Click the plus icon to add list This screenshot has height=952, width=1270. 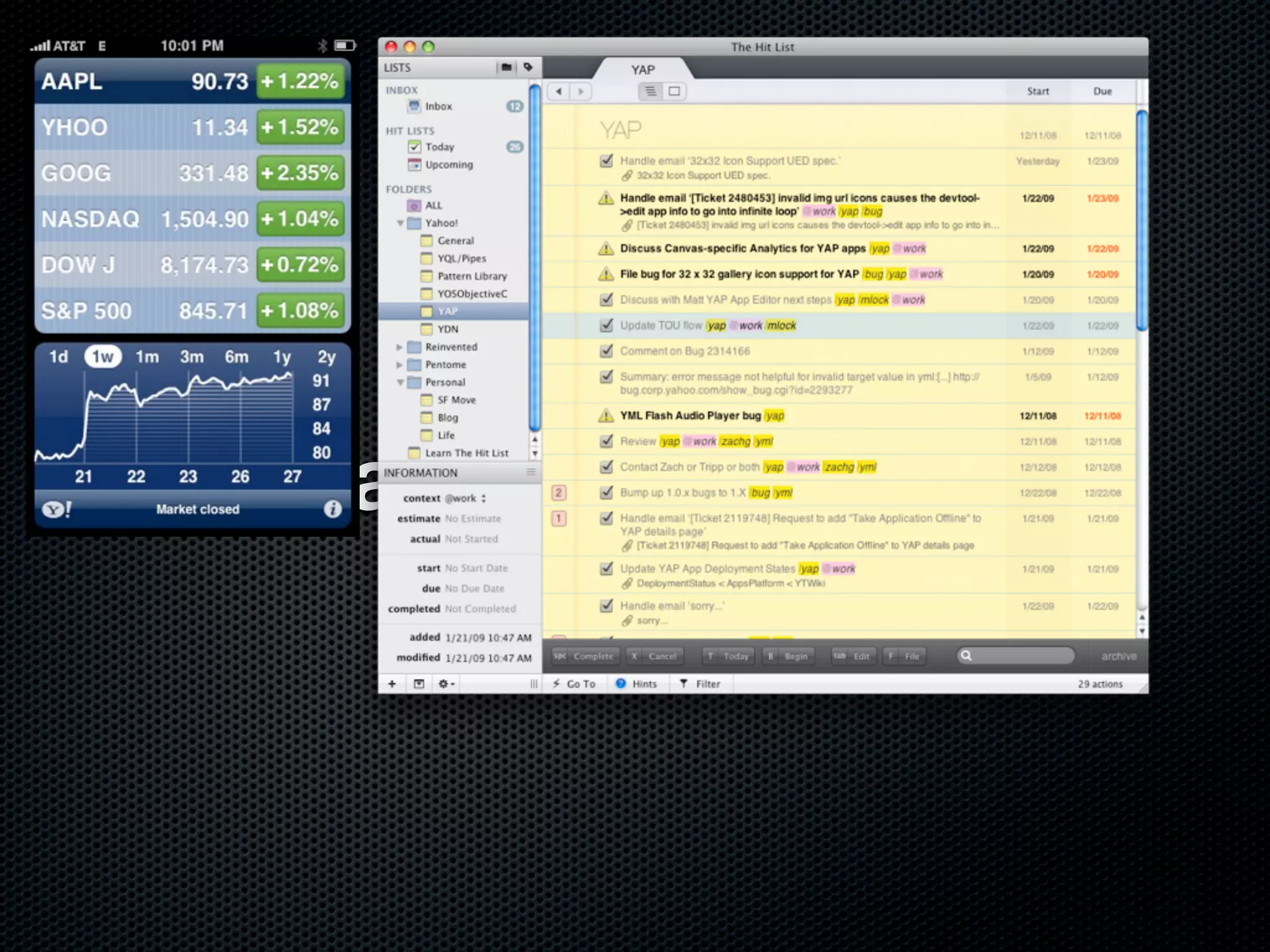pos(392,684)
